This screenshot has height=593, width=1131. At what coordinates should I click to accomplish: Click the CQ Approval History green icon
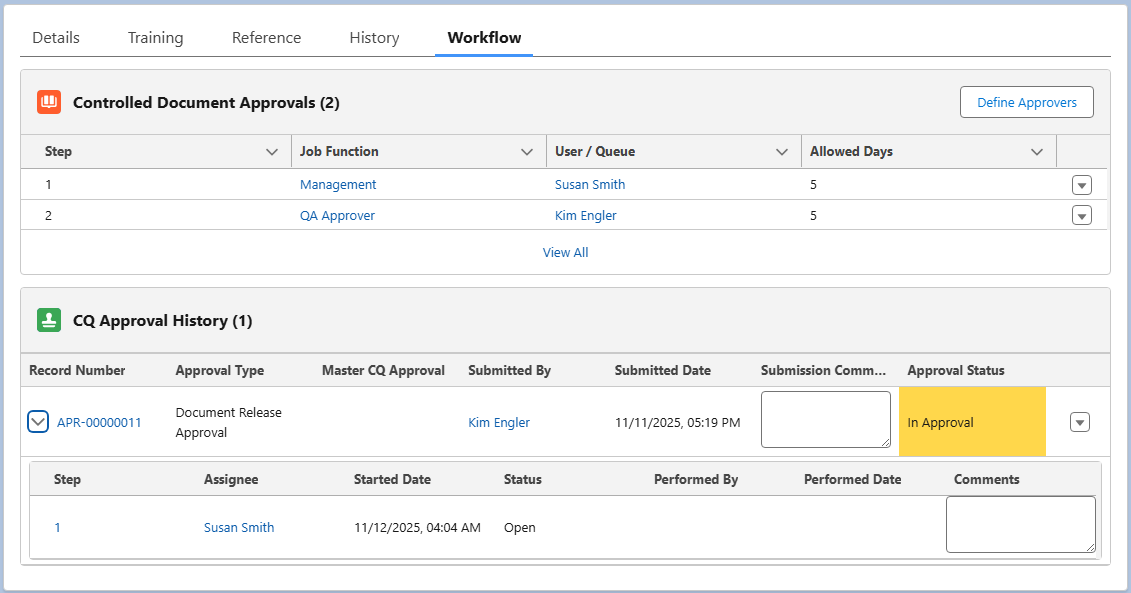click(49, 321)
